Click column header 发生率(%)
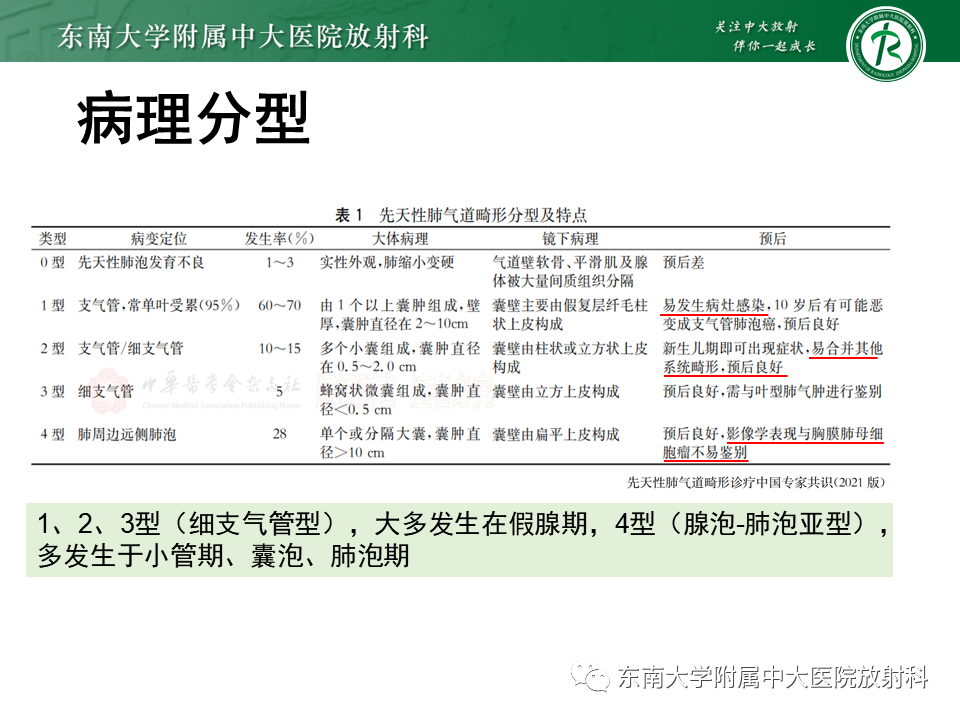Image resolution: width=960 pixels, height=720 pixels. click(x=279, y=239)
